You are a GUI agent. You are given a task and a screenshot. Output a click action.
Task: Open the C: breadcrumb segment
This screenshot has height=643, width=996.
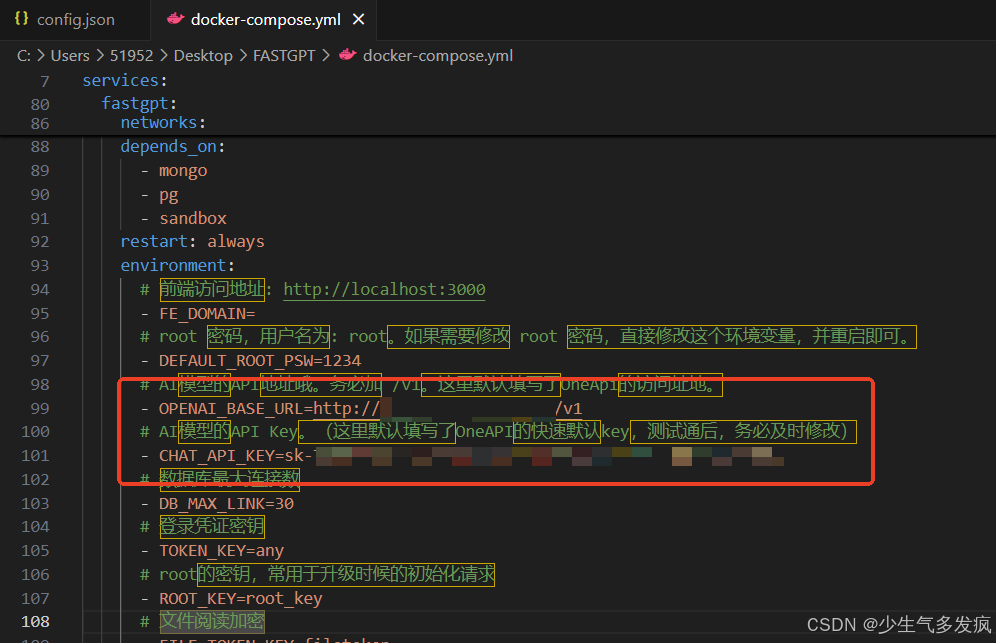coord(24,56)
